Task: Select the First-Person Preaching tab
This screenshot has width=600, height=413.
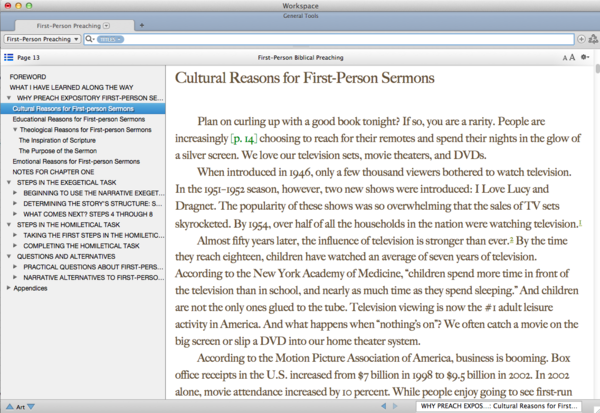Action: (x=74, y=26)
